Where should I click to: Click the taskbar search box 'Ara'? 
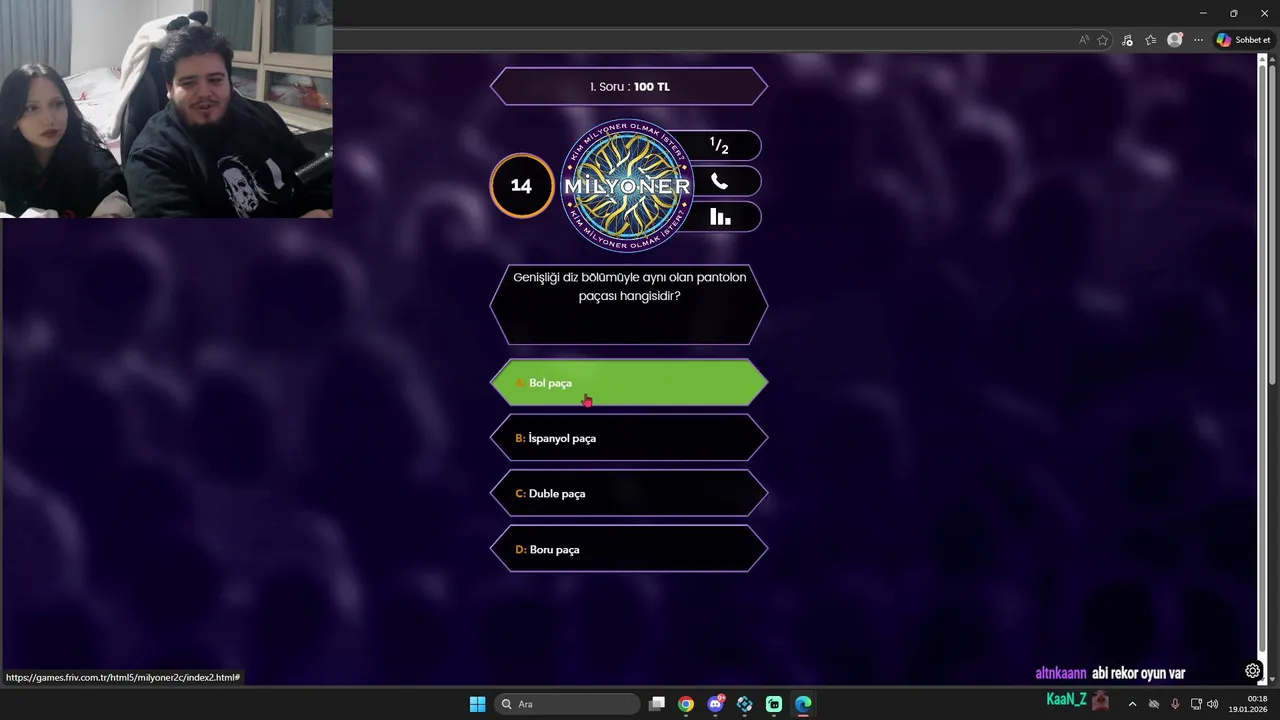pyautogui.click(x=568, y=704)
